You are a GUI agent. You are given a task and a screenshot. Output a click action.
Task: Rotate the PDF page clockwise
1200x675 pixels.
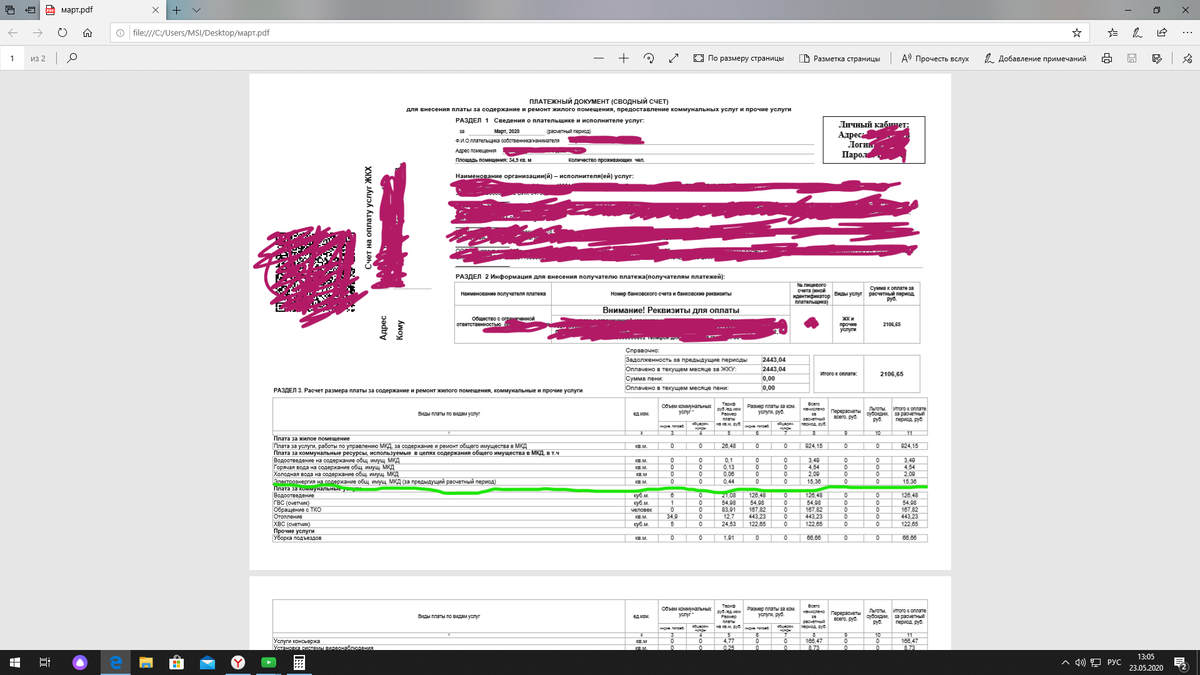click(x=649, y=59)
